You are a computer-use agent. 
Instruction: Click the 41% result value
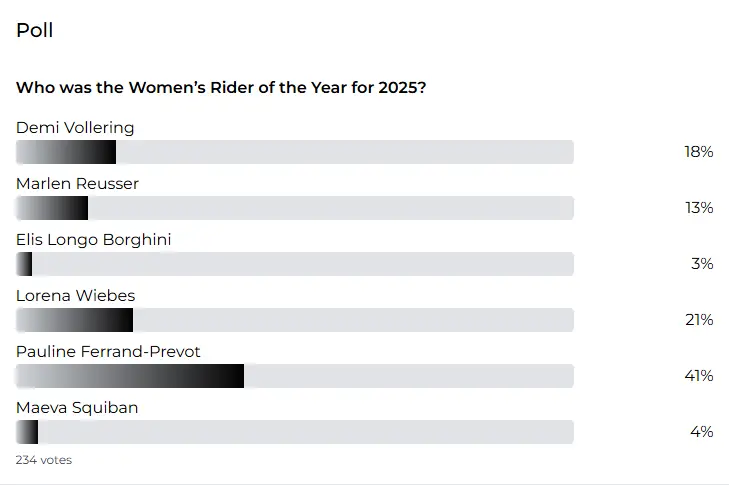[x=698, y=376]
